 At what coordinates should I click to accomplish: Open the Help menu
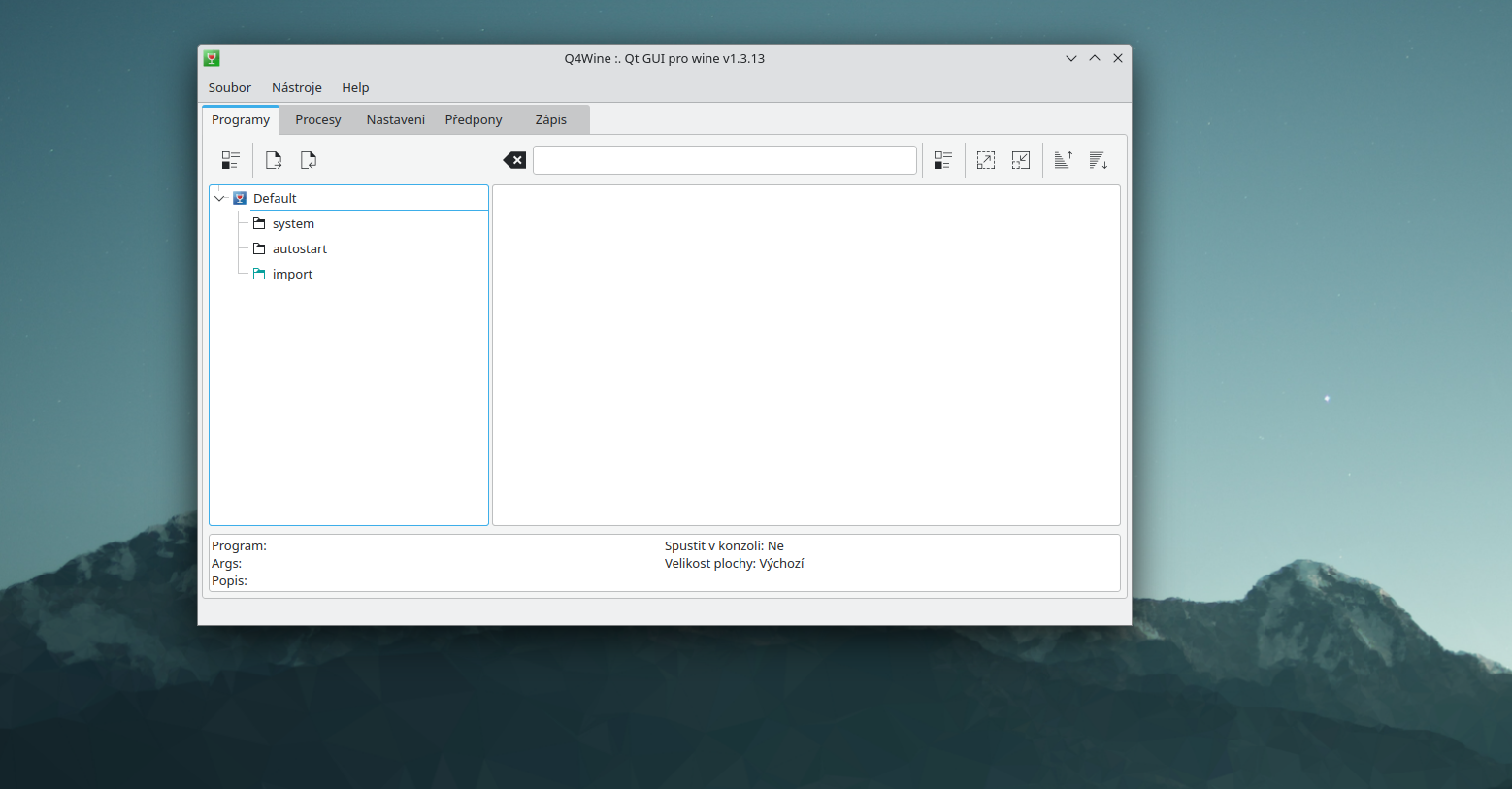point(355,87)
